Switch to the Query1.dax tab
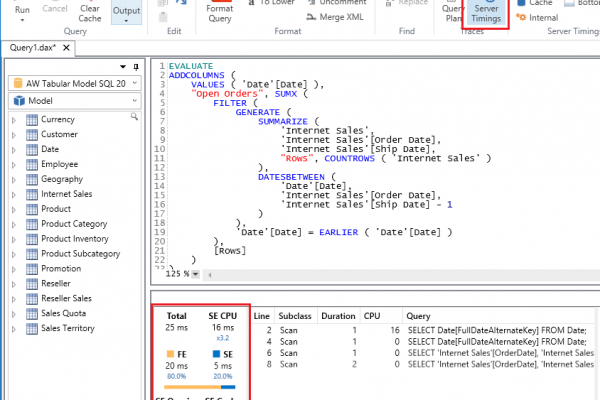The width and height of the screenshot is (600, 400). (33, 48)
